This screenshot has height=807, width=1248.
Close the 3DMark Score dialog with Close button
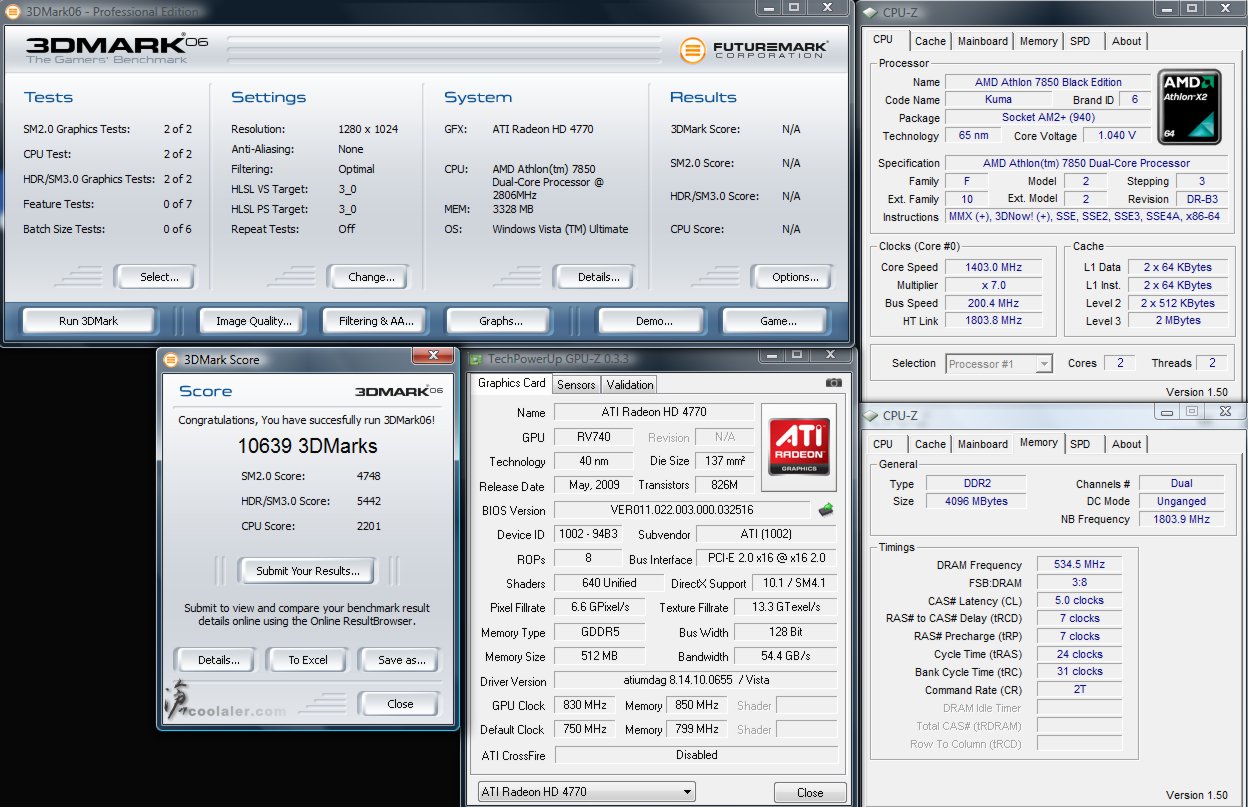click(x=400, y=704)
